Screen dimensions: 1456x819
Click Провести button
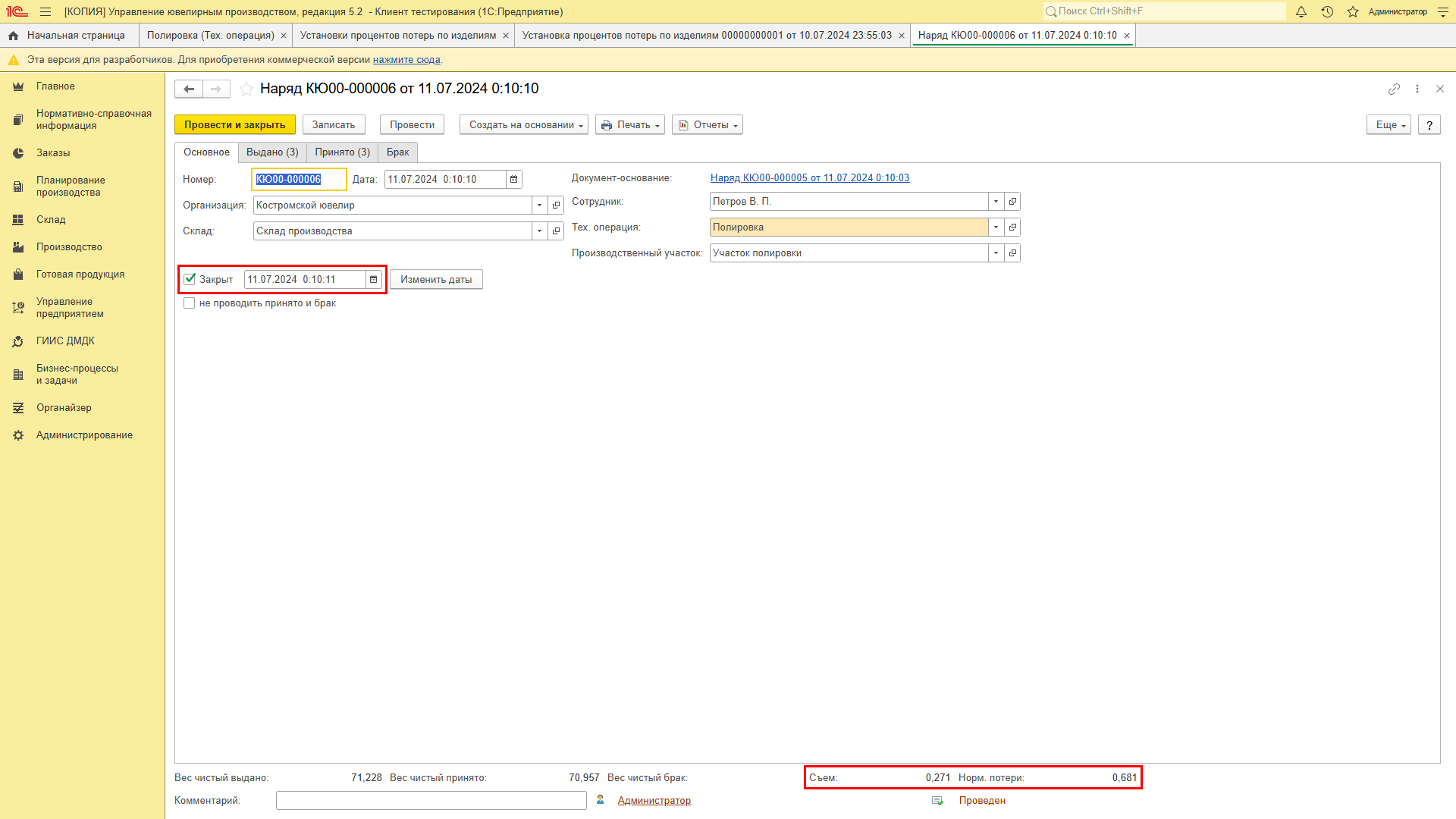412,125
